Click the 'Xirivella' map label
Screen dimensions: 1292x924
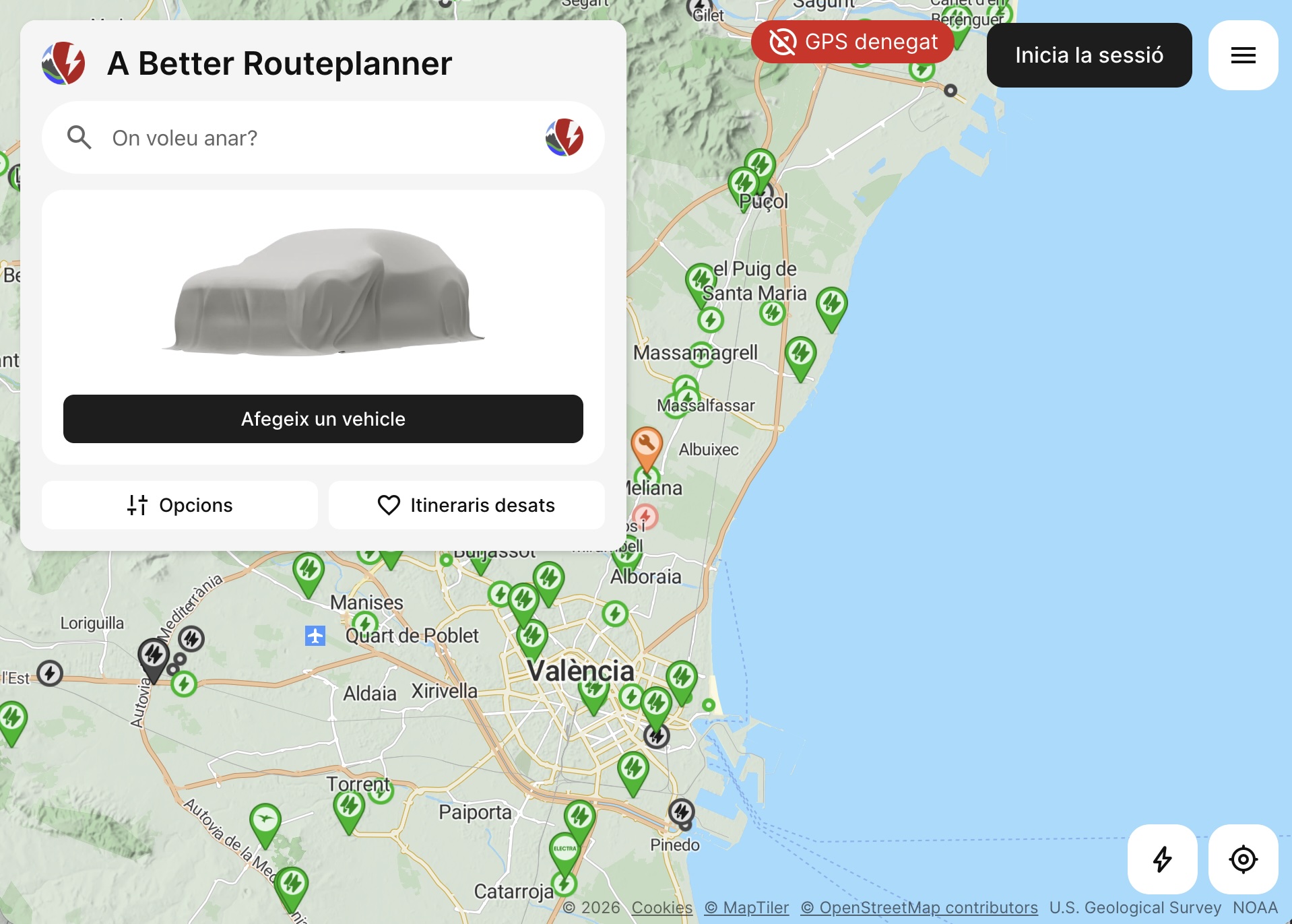[444, 691]
